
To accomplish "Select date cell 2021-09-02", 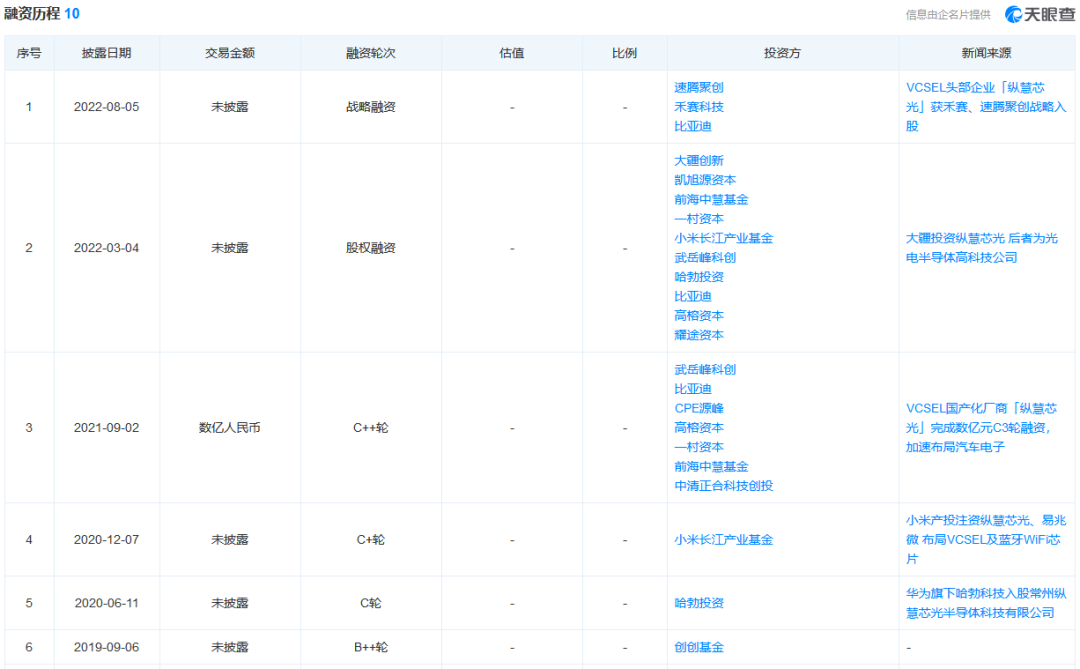I will 106,428.
